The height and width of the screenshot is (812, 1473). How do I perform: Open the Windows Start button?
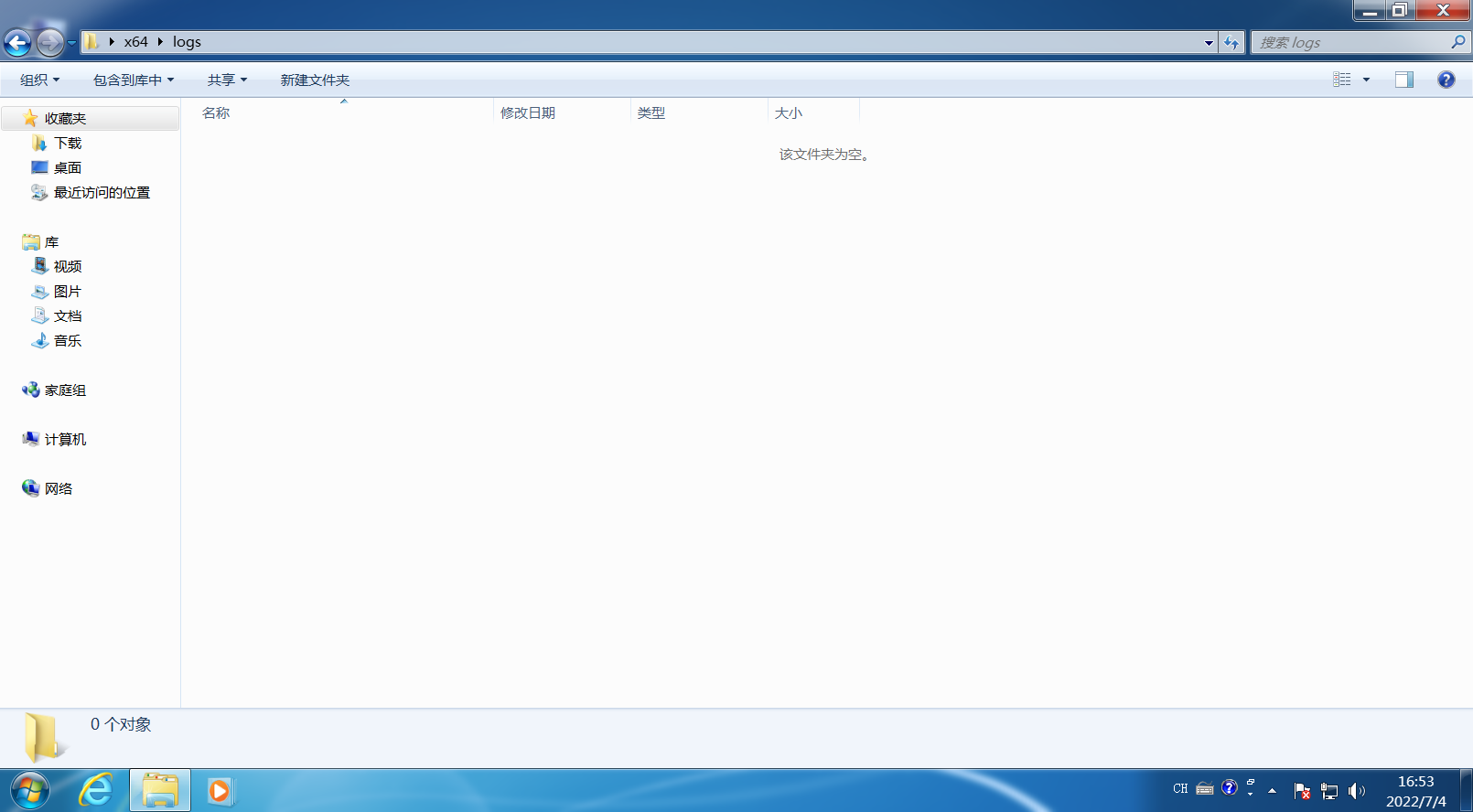point(30,790)
